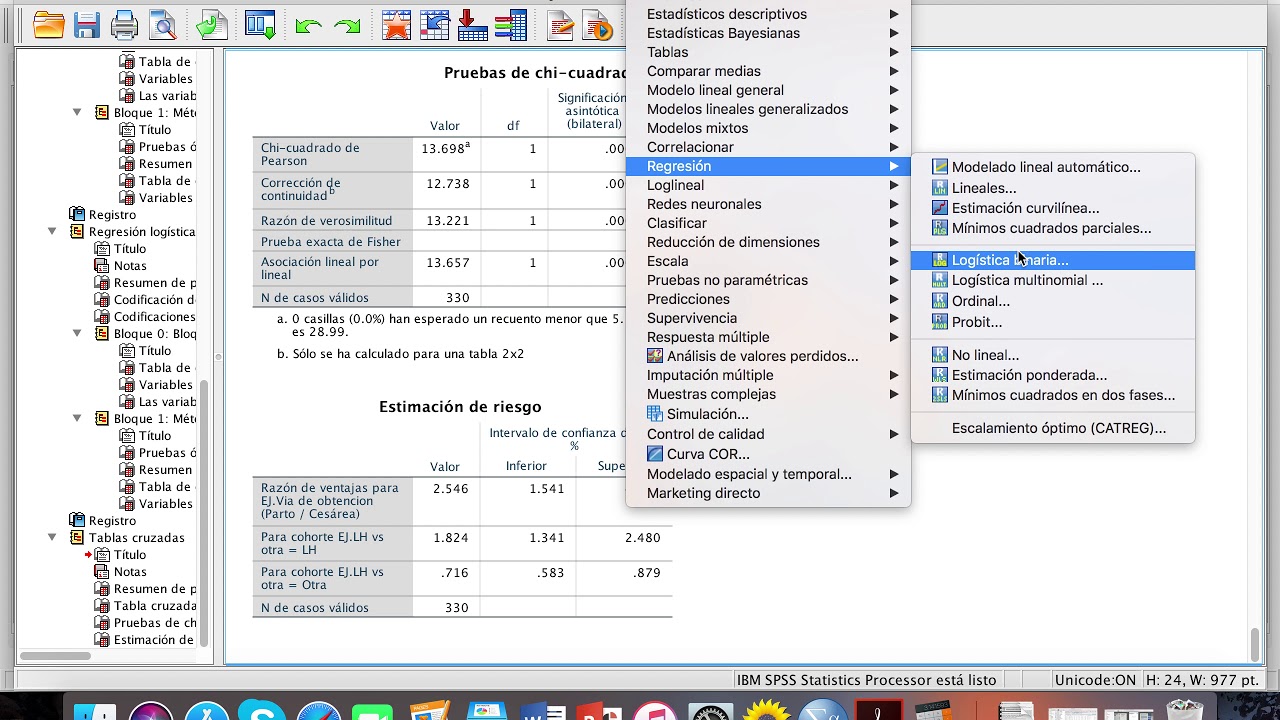Image resolution: width=1280 pixels, height=720 pixels.
Task: Open Curva COR menu entry
Action: (x=768, y=454)
